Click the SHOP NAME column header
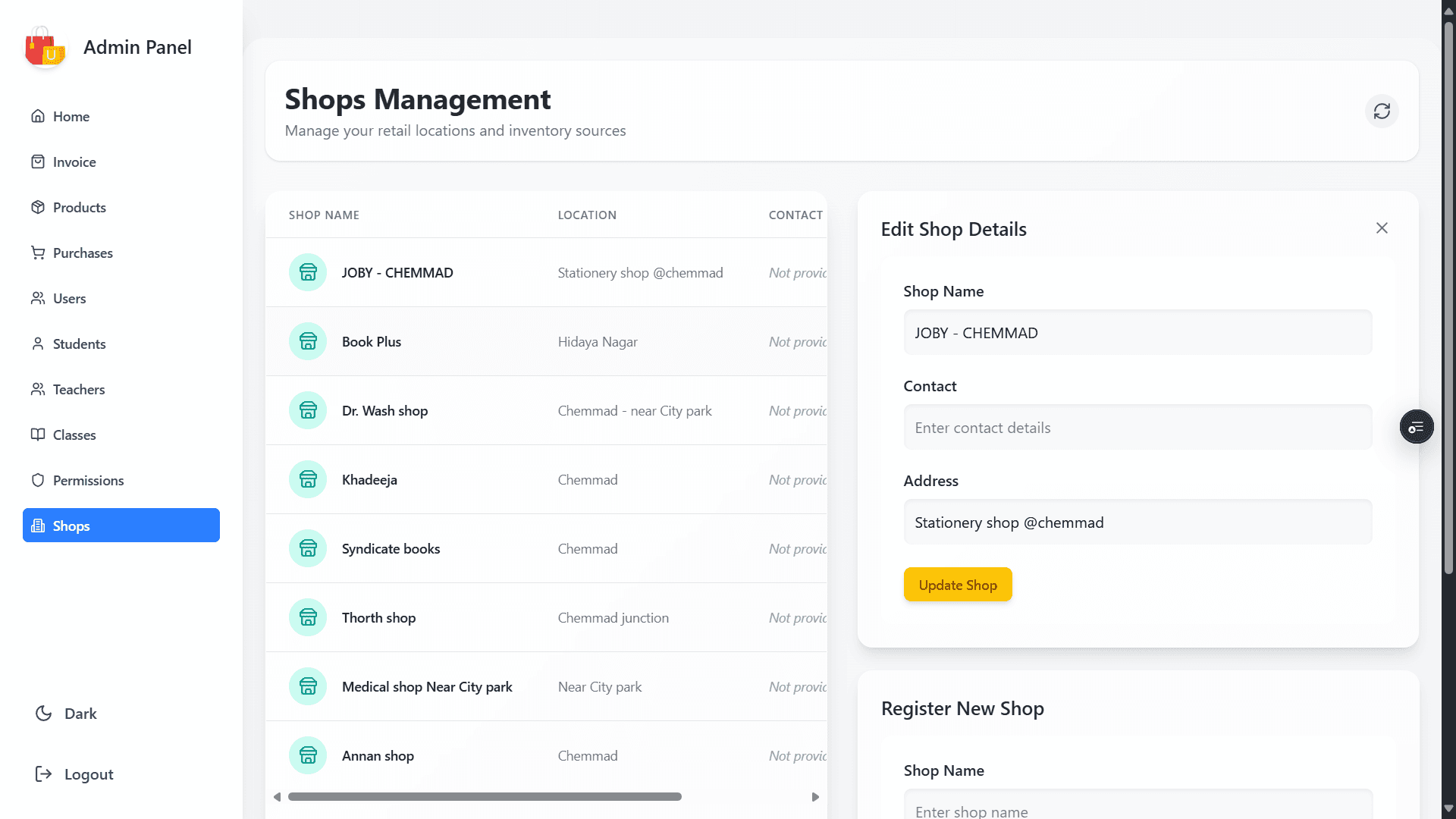 click(x=324, y=215)
